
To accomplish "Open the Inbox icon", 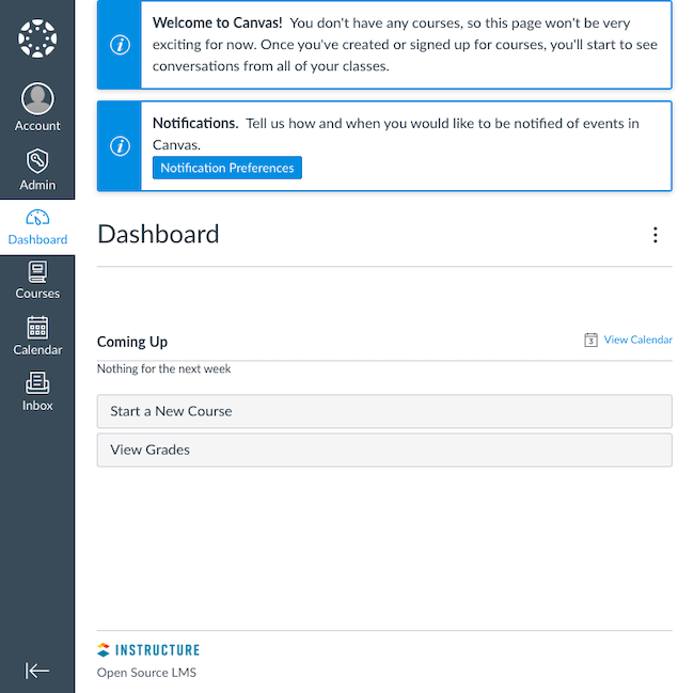I will pyautogui.click(x=37, y=383).
